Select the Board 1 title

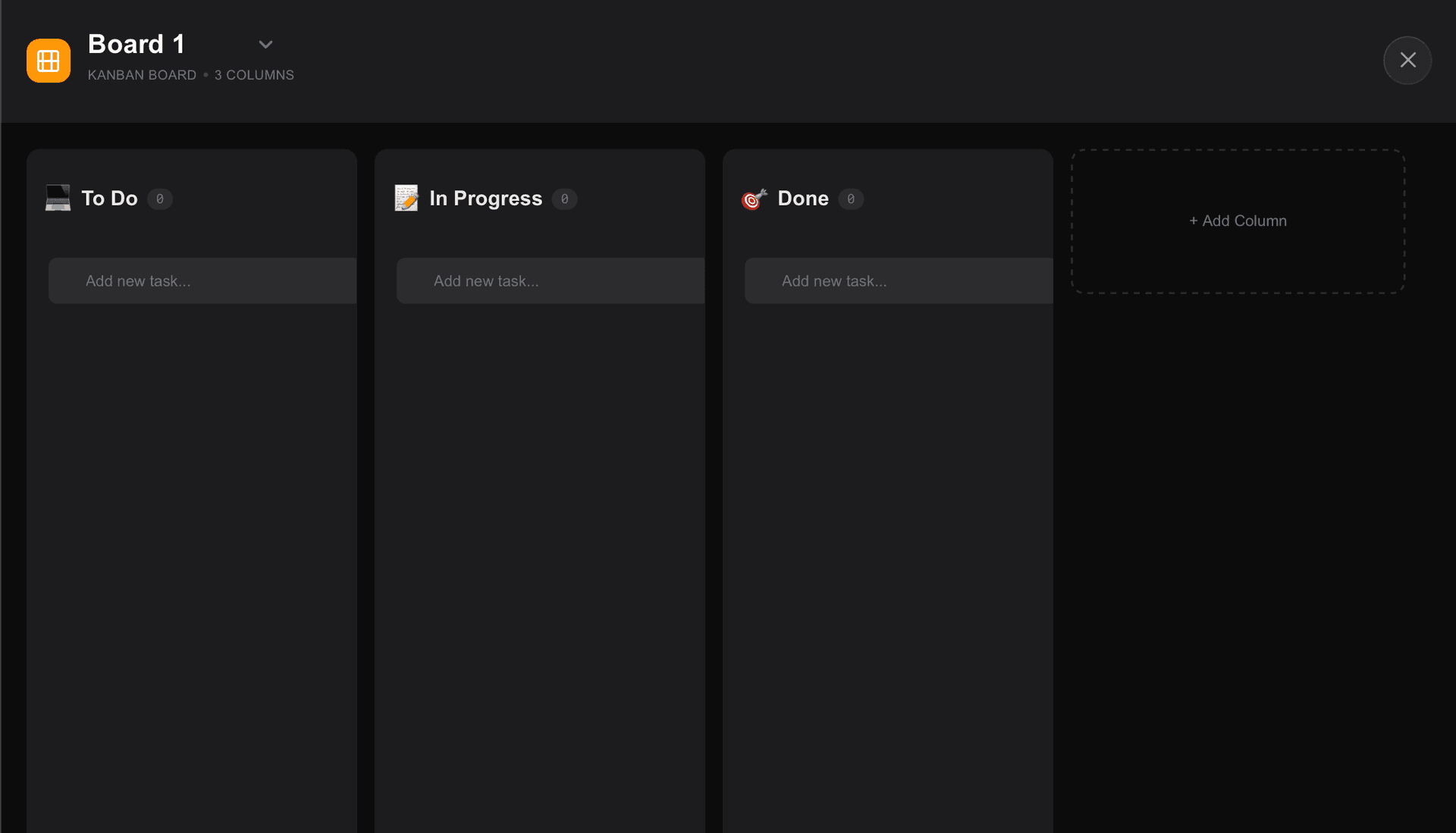(136, 43)
